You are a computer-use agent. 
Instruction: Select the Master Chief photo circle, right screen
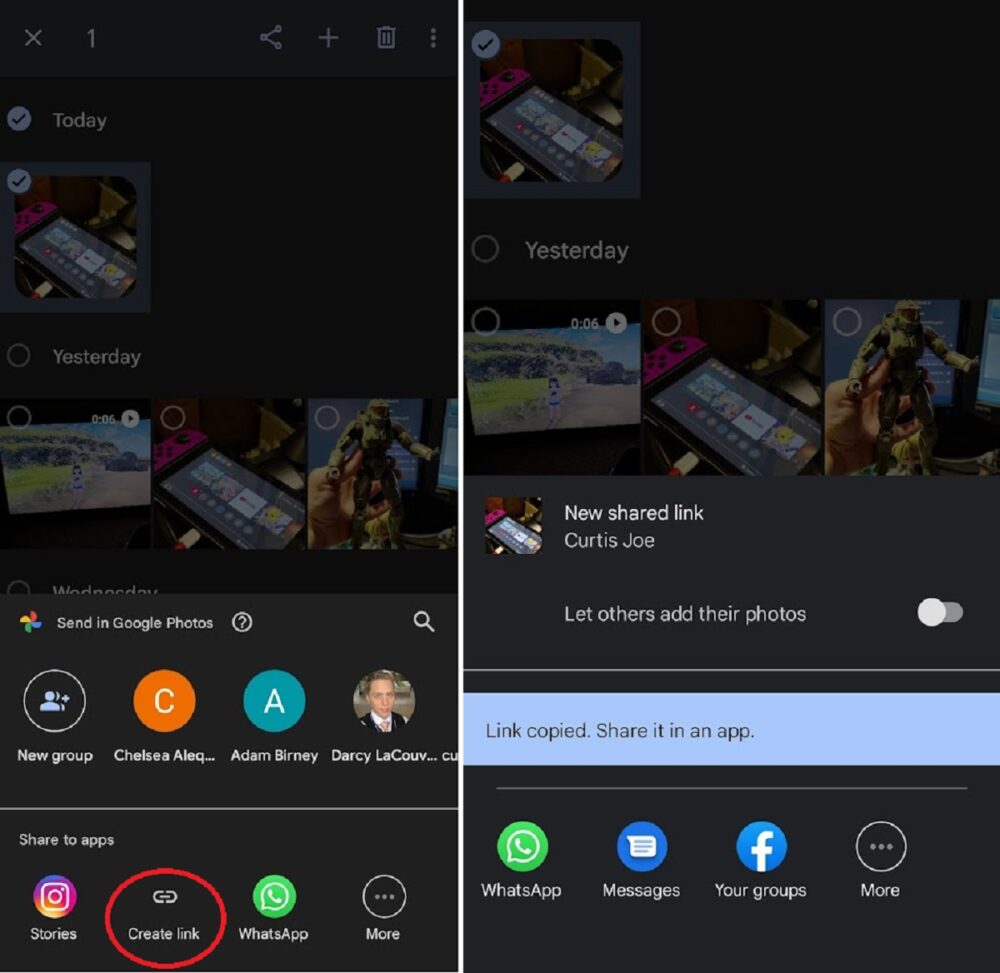coord(848,321)
